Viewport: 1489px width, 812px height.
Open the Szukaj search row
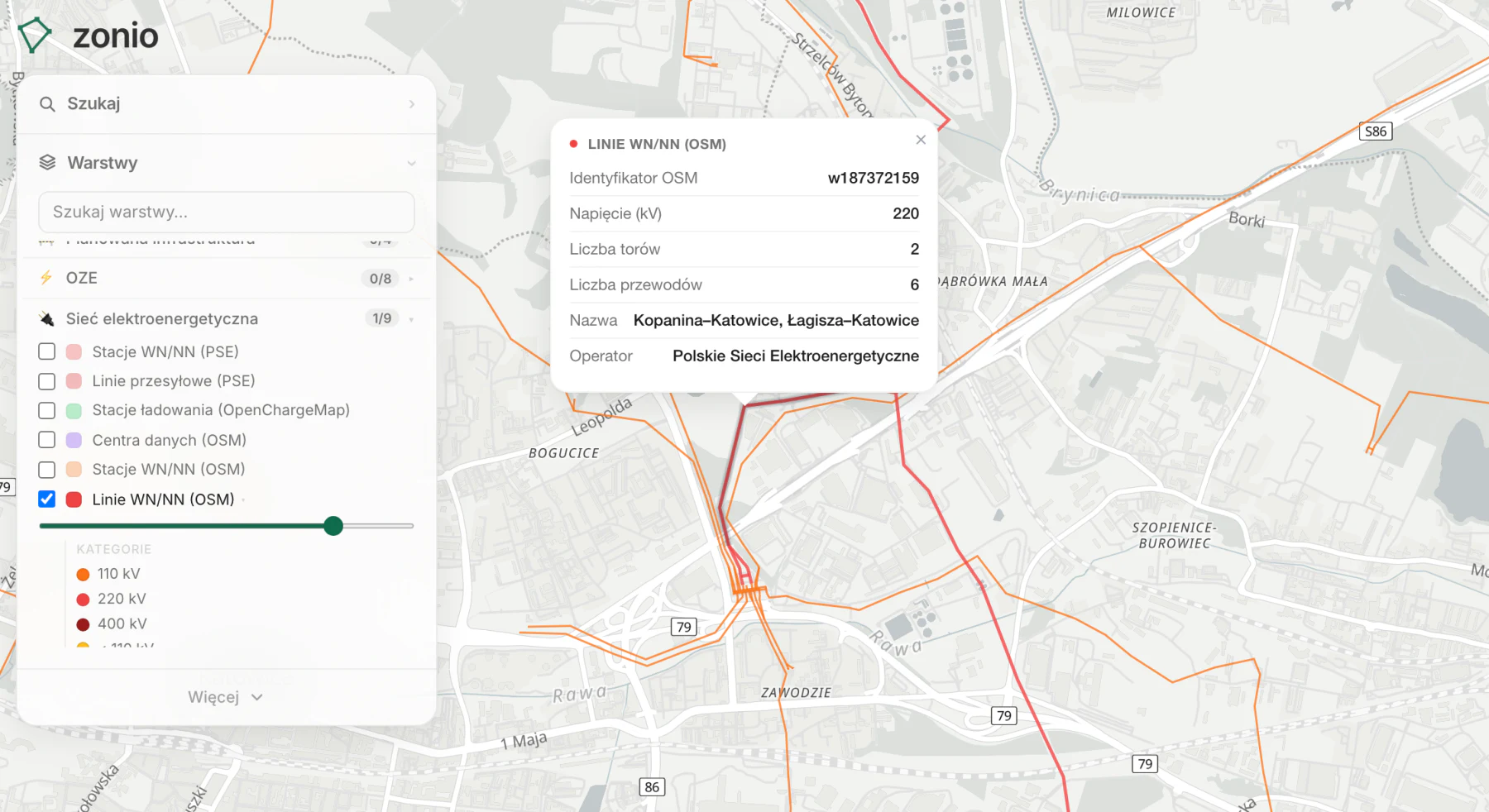(x=227, y=104)
